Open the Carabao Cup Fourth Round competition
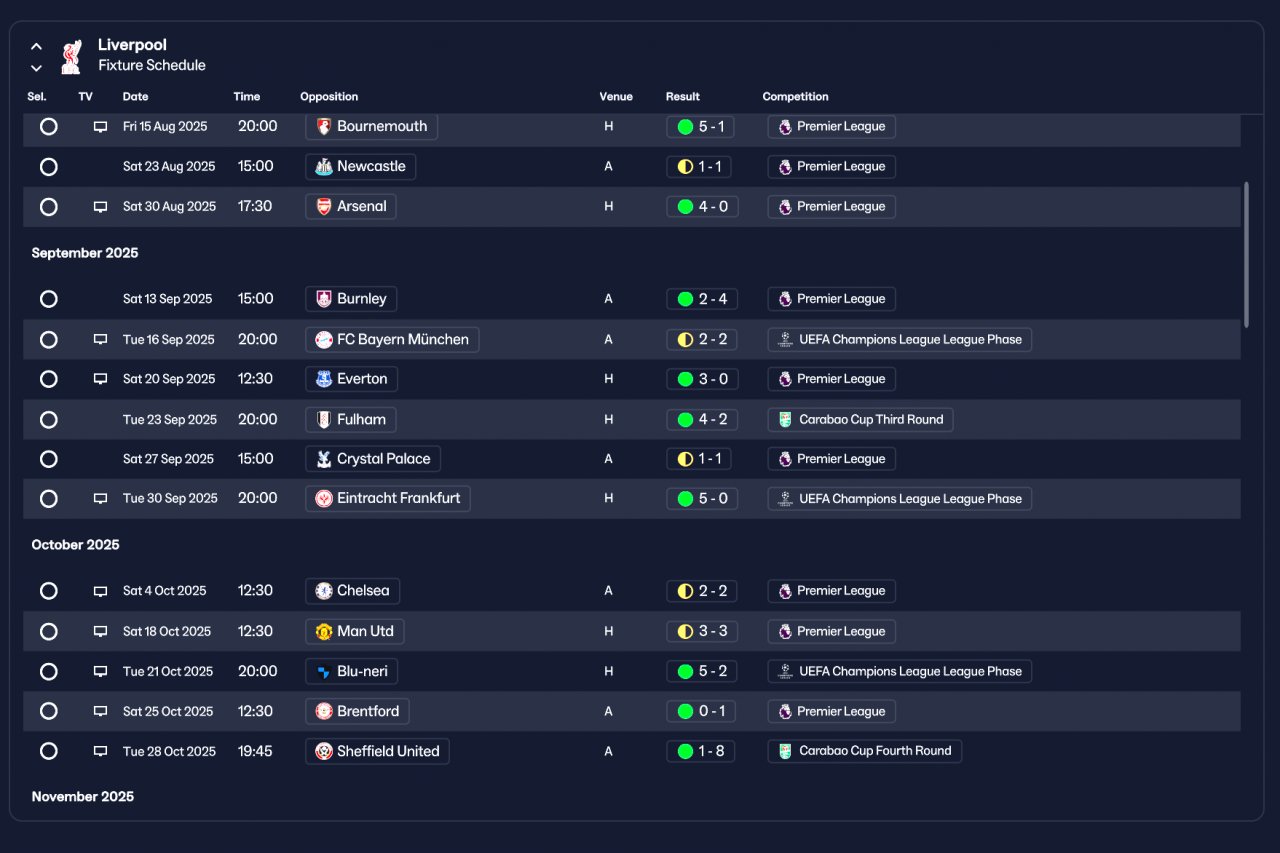The width and height of the screenshot is (1280, 853). (x=864, y=751)
